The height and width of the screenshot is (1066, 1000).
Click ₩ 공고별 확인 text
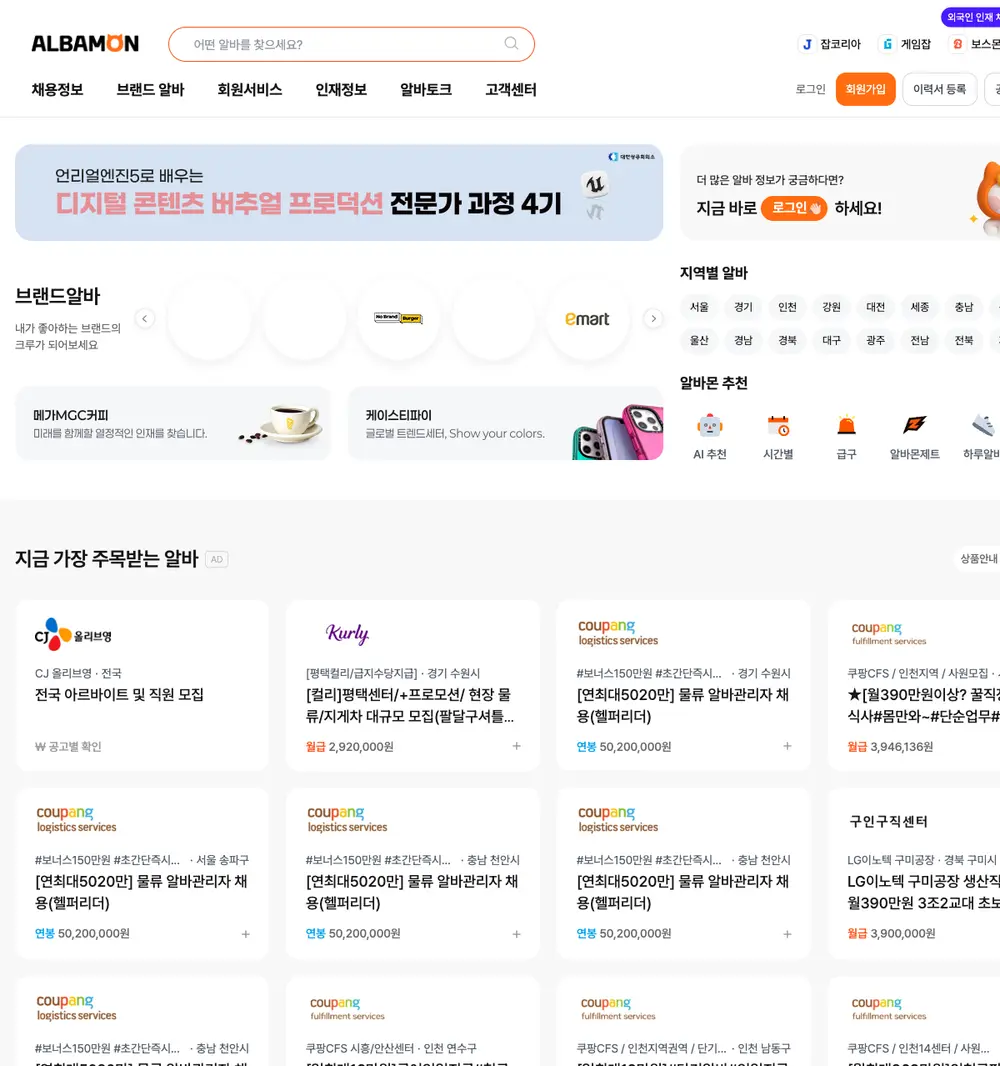pyautogui.click(x=68, y=746)
